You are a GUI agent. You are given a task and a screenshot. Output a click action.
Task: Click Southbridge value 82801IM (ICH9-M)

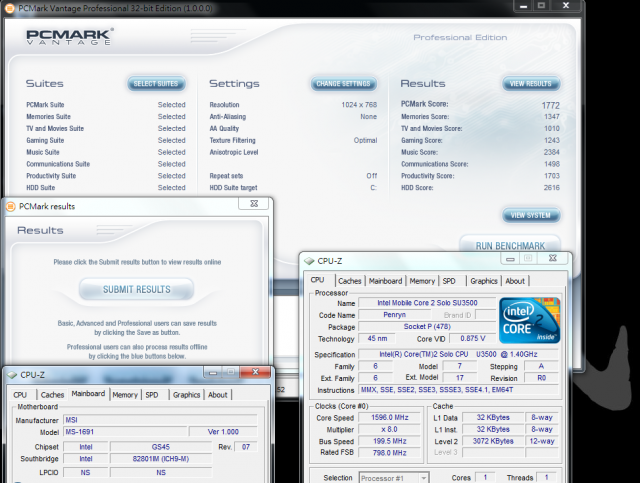point(161,459)
